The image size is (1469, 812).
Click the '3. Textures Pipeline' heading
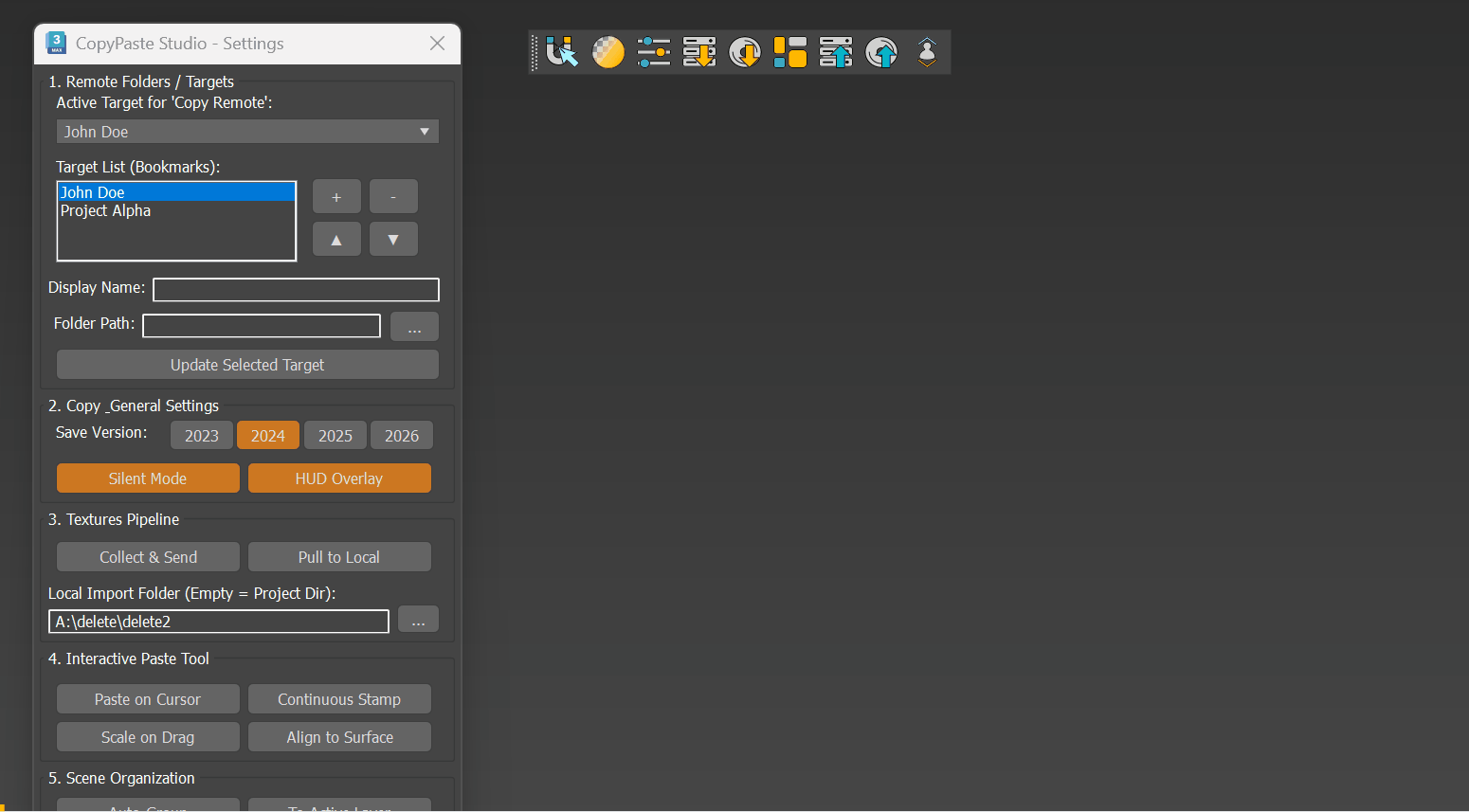click(x=114, y=519)
